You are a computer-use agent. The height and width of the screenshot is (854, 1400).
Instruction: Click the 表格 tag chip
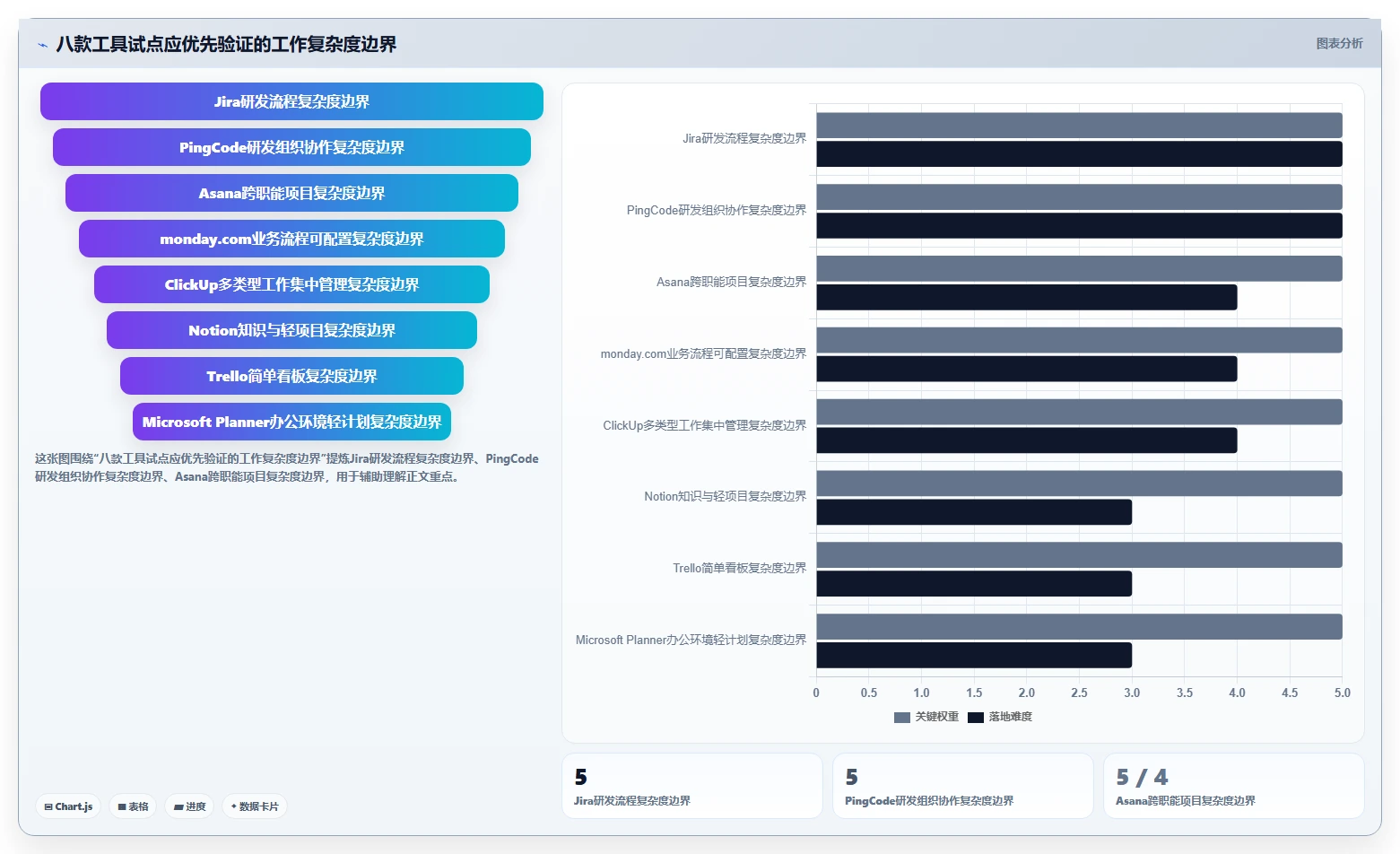(x=133, y=806)
